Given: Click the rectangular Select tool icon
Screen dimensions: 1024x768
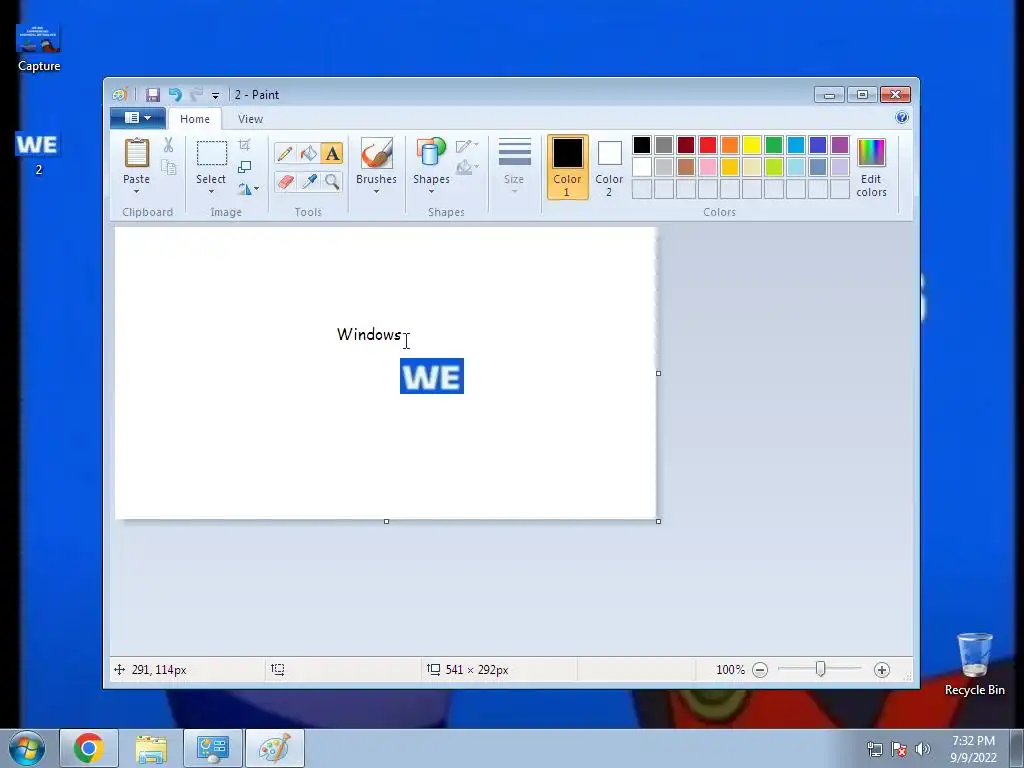Looking at the screenshot, I should [212, 153].
